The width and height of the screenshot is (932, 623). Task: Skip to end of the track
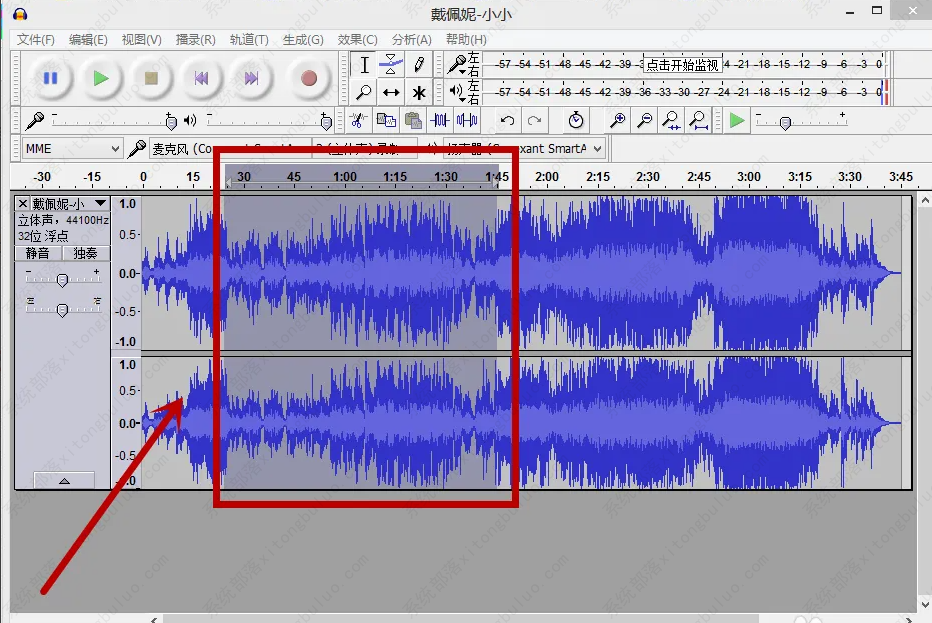pyautogui.click(x=251, y=78)
